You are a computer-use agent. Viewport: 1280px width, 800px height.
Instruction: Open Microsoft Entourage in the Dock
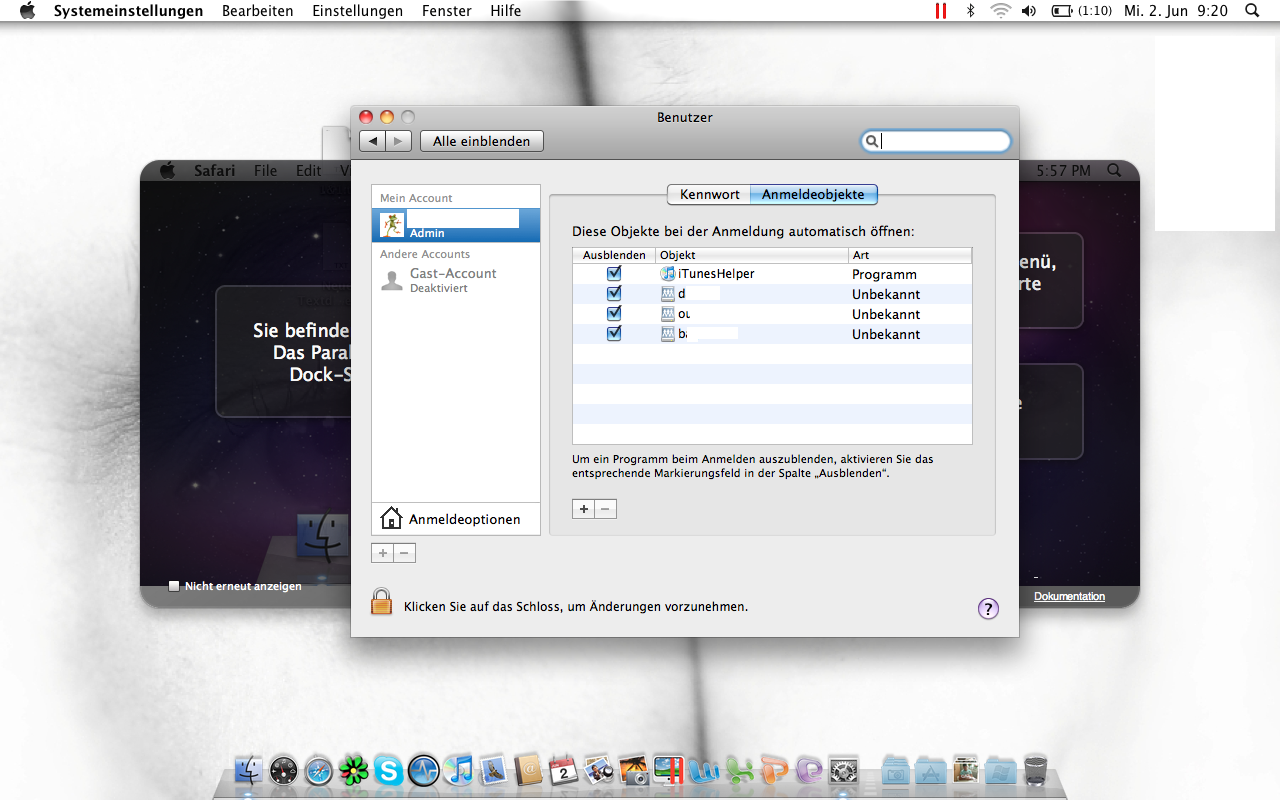coord(809,770)
